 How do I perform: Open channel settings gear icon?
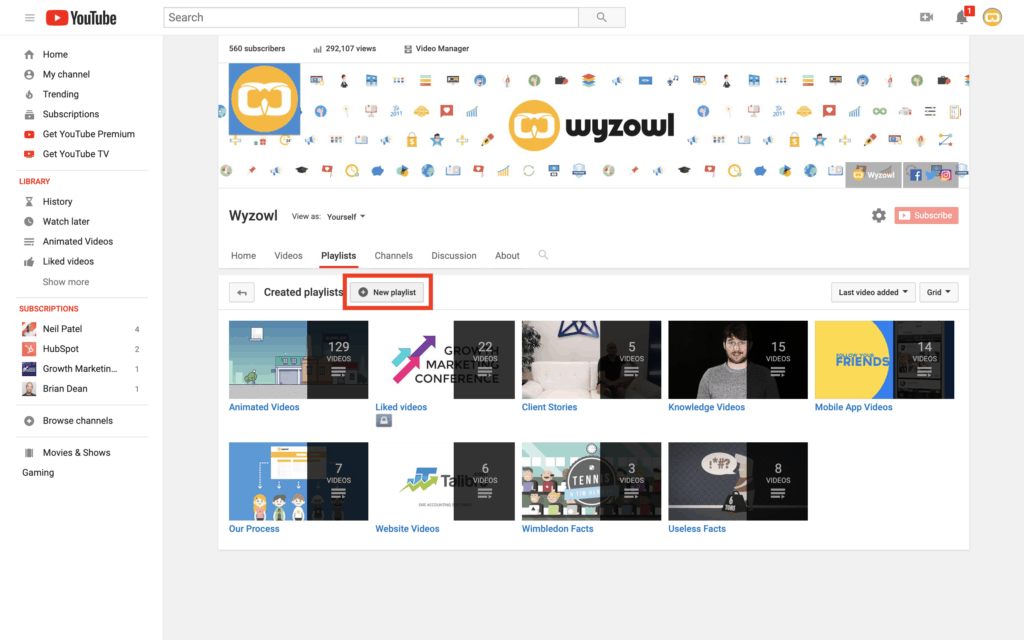(x=878, y=216)
